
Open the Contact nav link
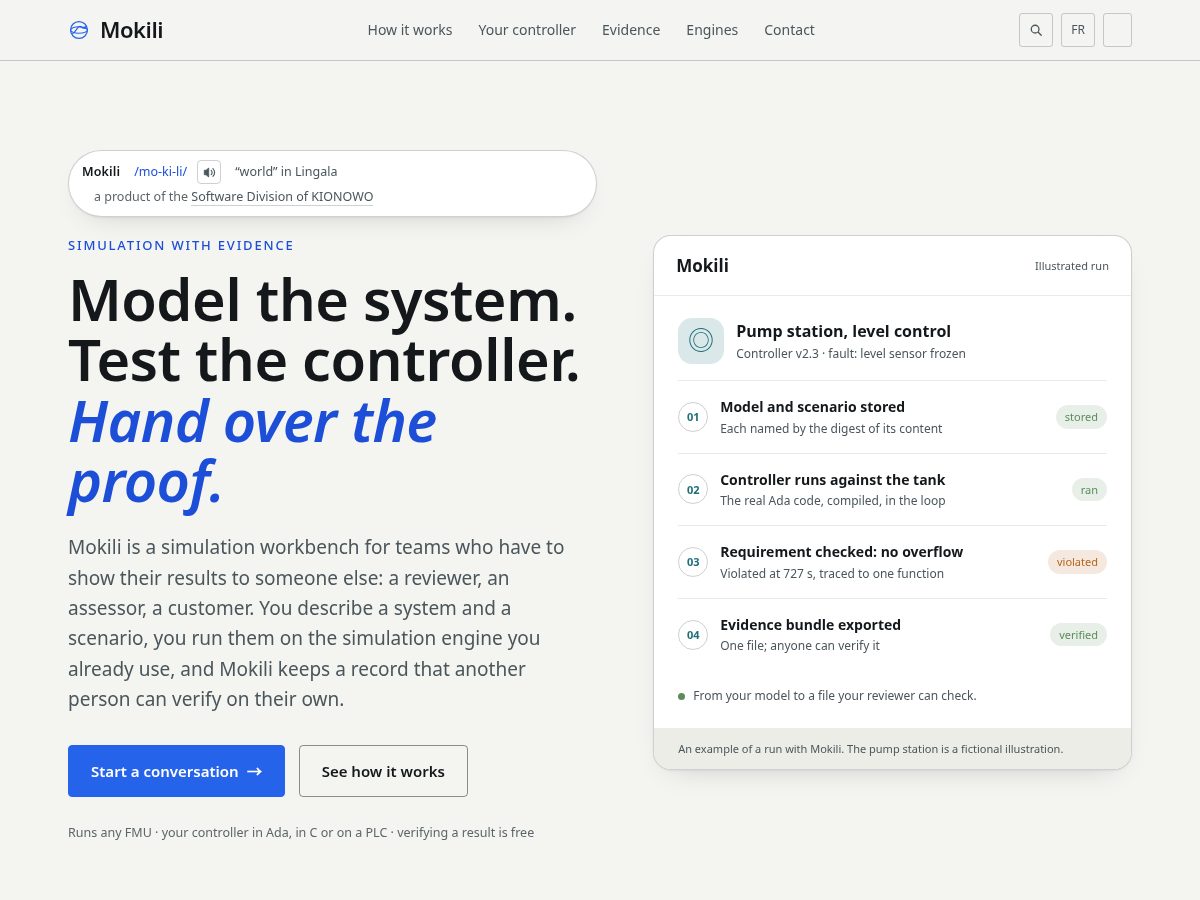[789, 30]
